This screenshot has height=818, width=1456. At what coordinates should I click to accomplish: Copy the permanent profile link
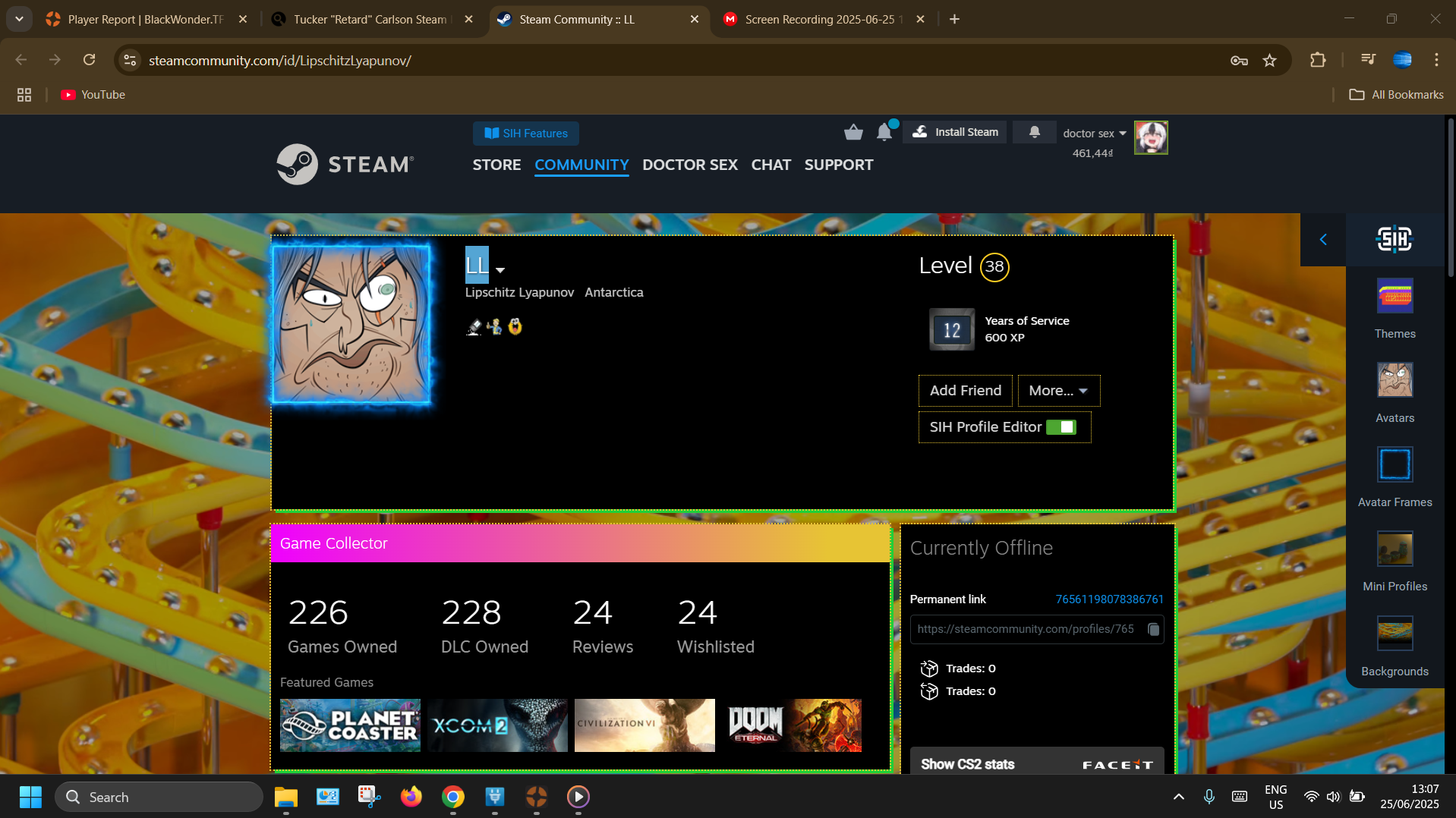(1153, 629)
